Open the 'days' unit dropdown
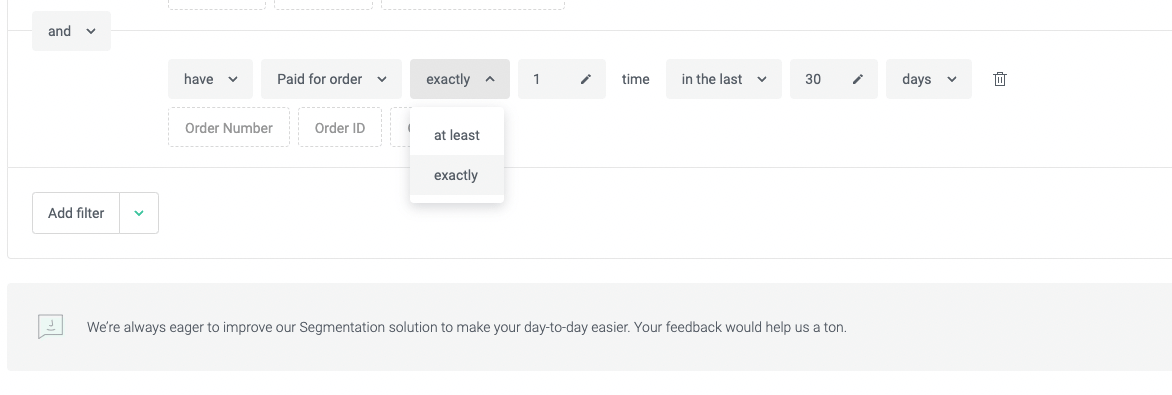Screen dimensions: 1172x395 pyautogui.click(x=928, y=79)
